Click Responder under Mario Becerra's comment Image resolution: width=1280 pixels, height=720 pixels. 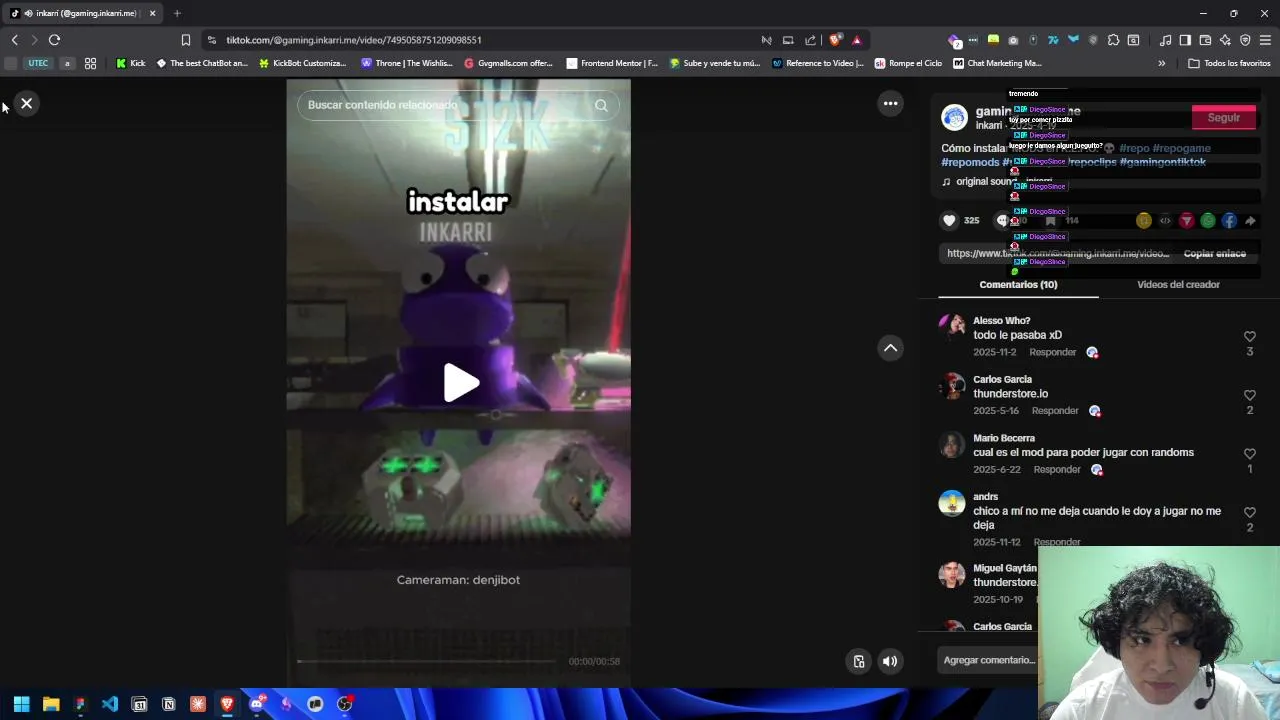pos(1057,470)
